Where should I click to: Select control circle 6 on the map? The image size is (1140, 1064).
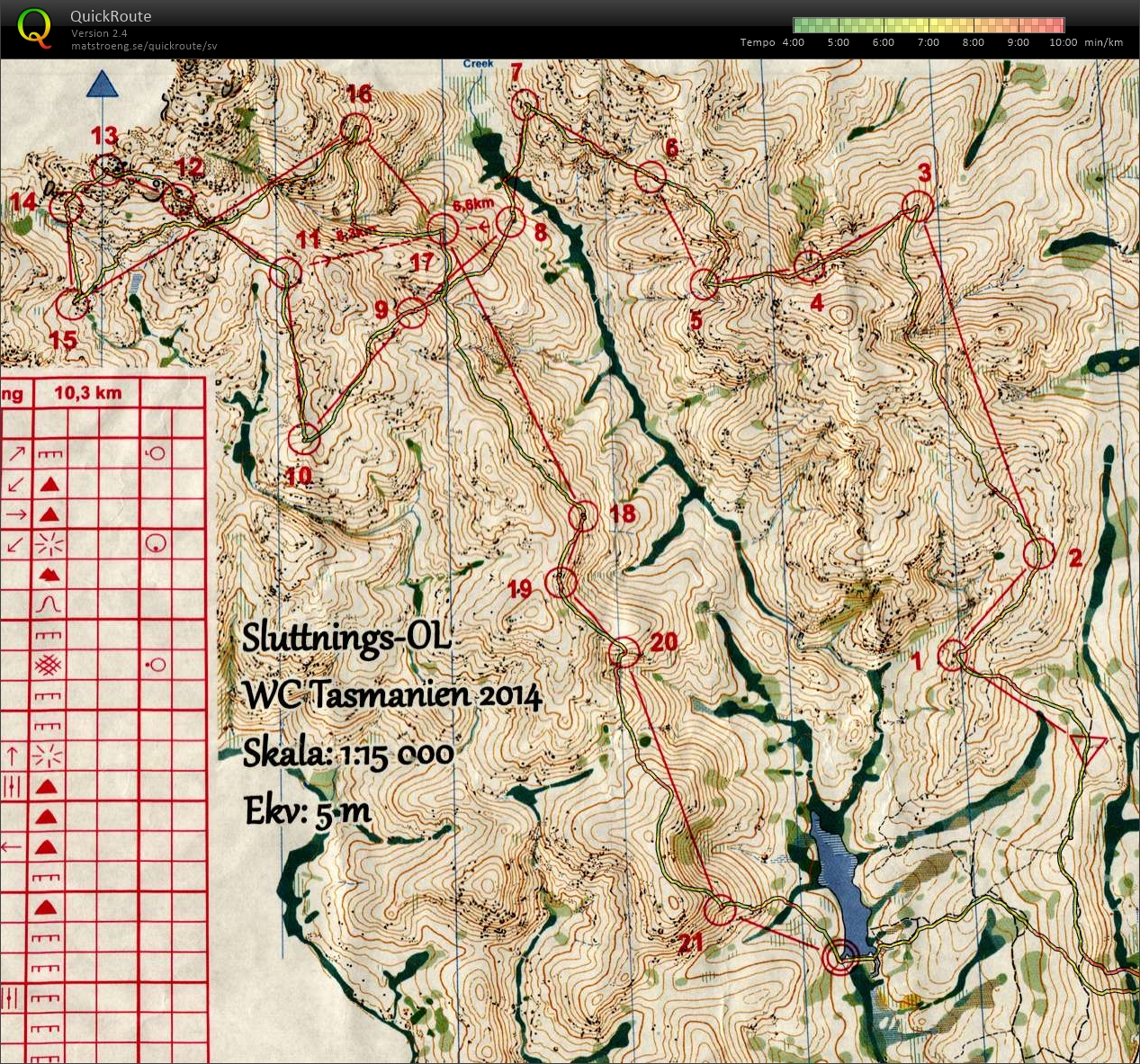pos(651,177)
